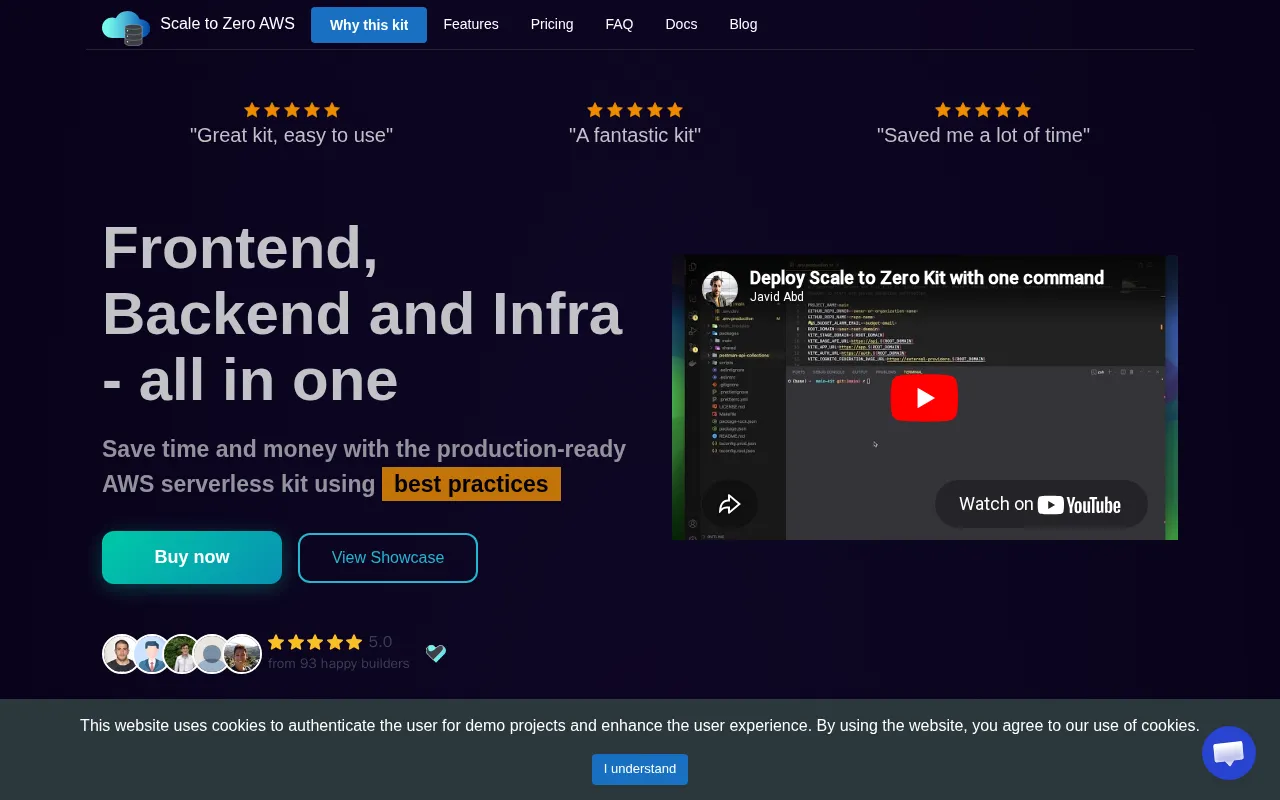Click stars above "A fantastic kit"

[x=635, y=110]
